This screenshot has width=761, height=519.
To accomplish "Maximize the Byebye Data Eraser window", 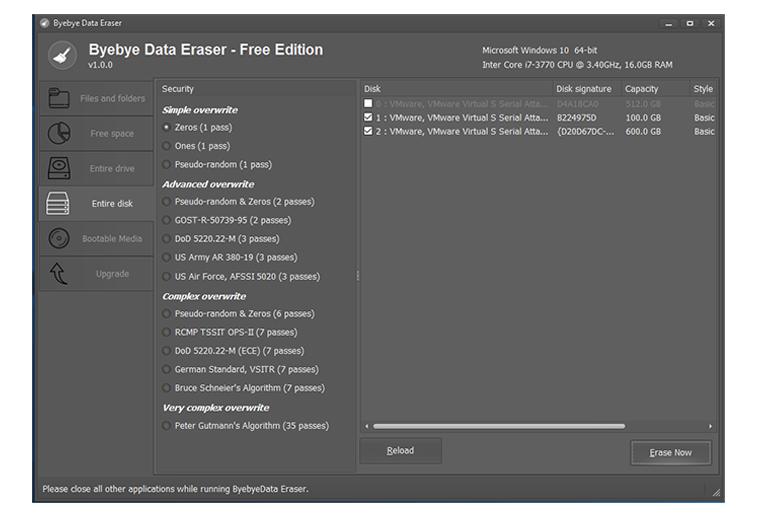I will click(690, 23).
